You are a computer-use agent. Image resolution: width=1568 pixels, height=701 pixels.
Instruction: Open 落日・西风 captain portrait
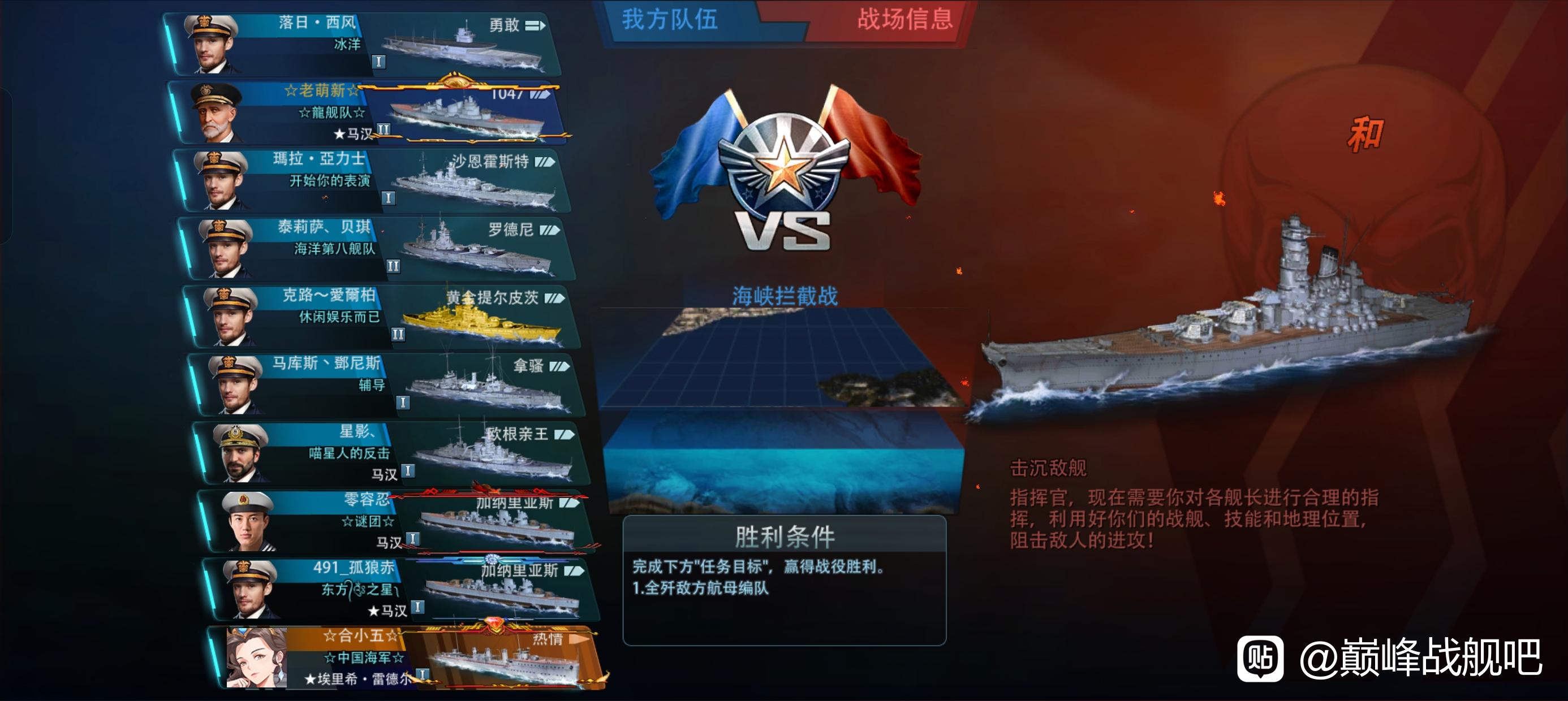click(210, 45)
